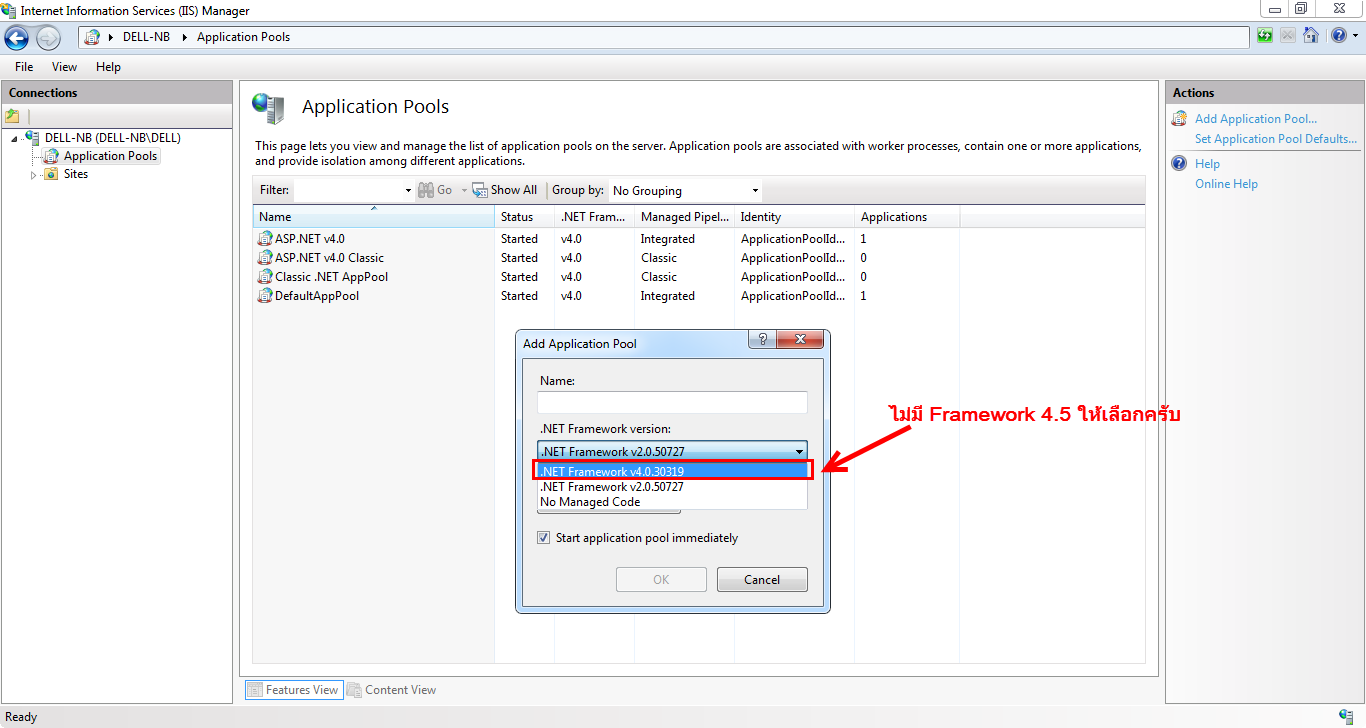
Task: Open the View menu
Action: (64, 67)
